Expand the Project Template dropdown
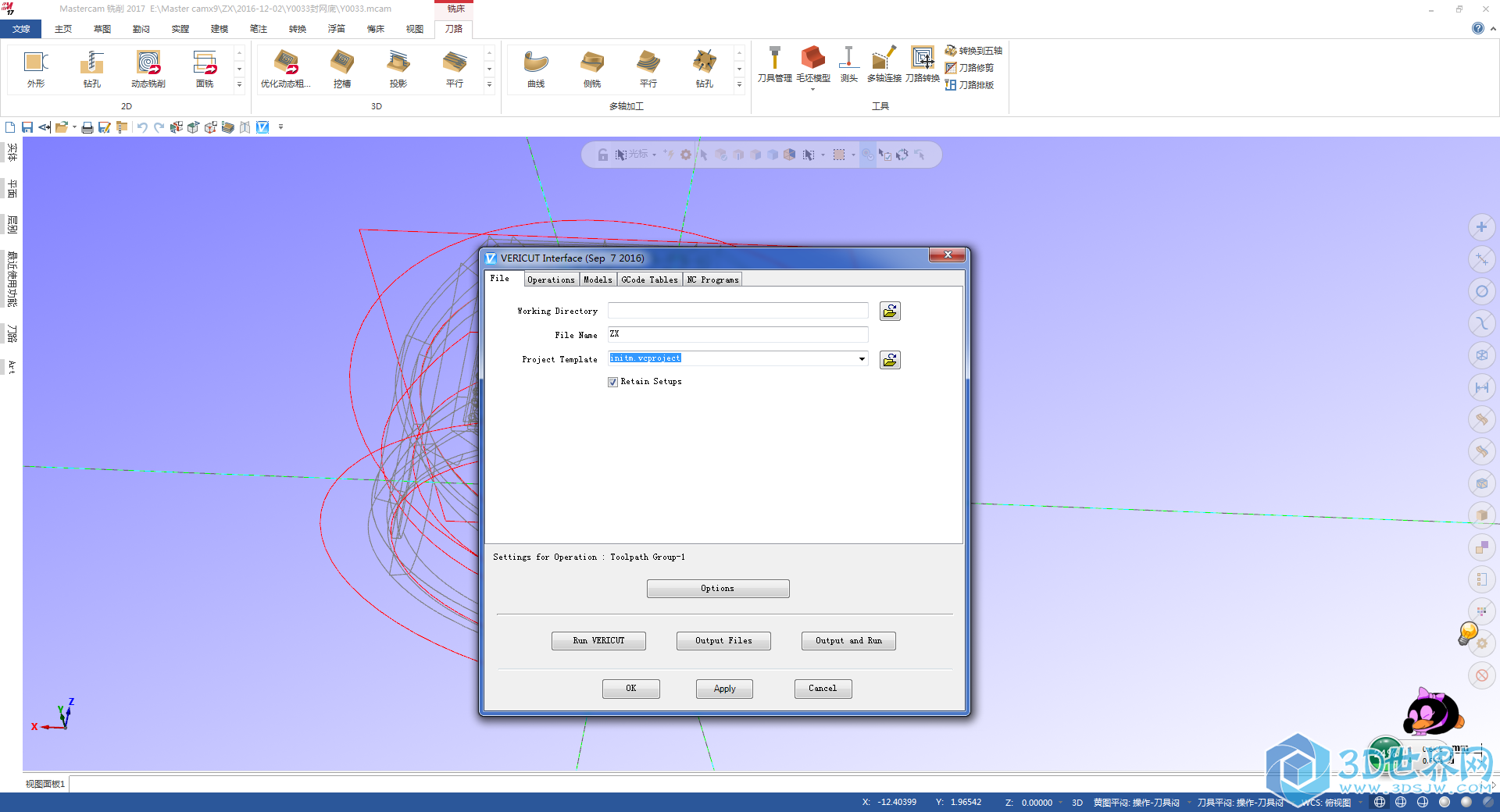1500x812 pixels. click(x=862, y=359)
